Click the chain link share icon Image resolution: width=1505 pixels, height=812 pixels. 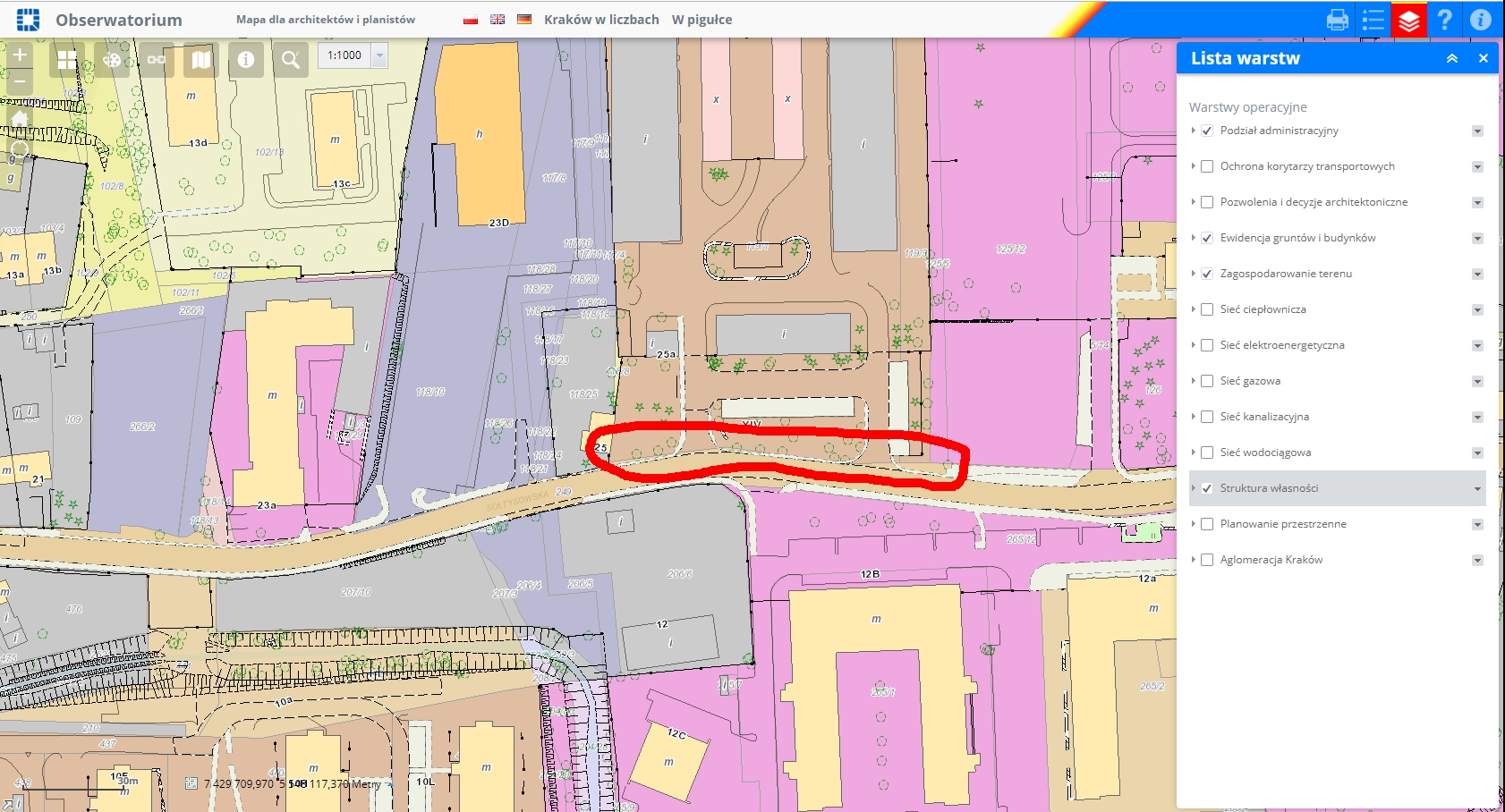157,60
